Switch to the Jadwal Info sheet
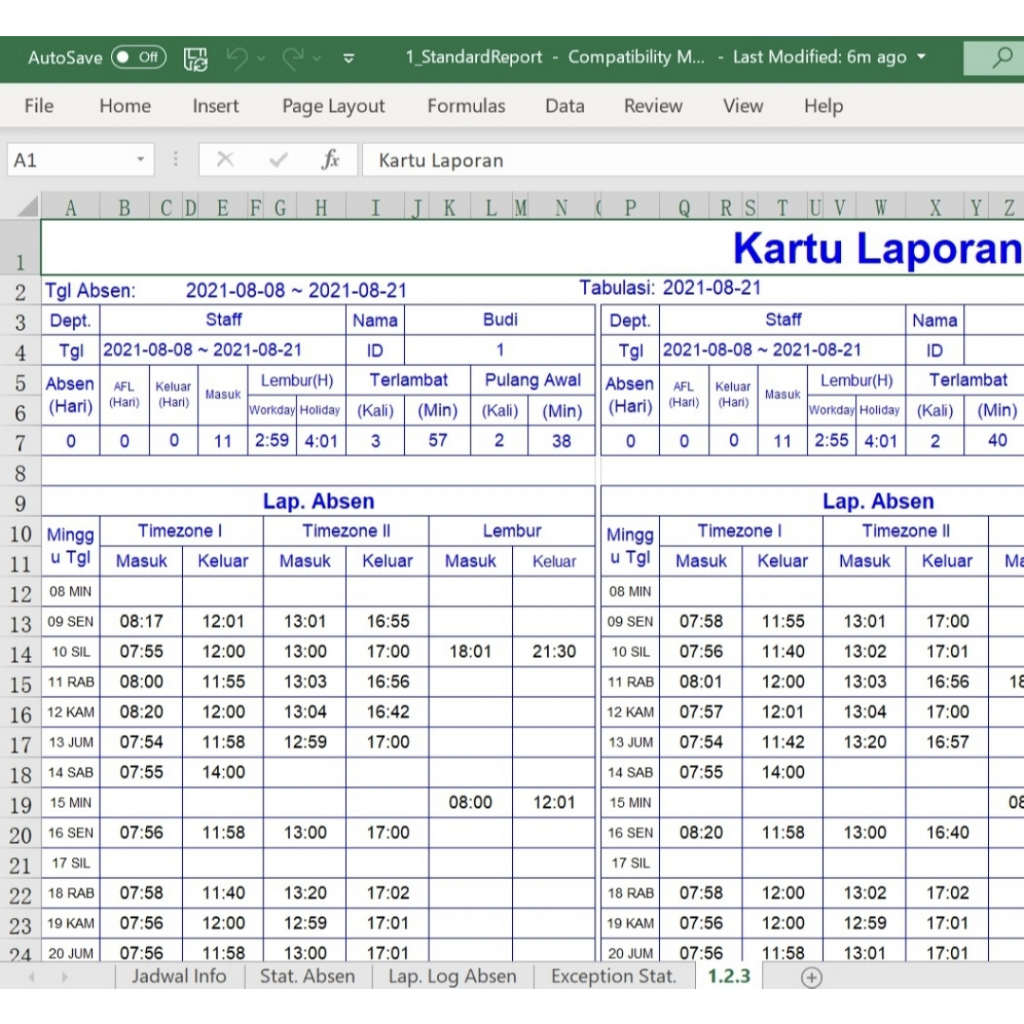 click(x=179, y=977)
